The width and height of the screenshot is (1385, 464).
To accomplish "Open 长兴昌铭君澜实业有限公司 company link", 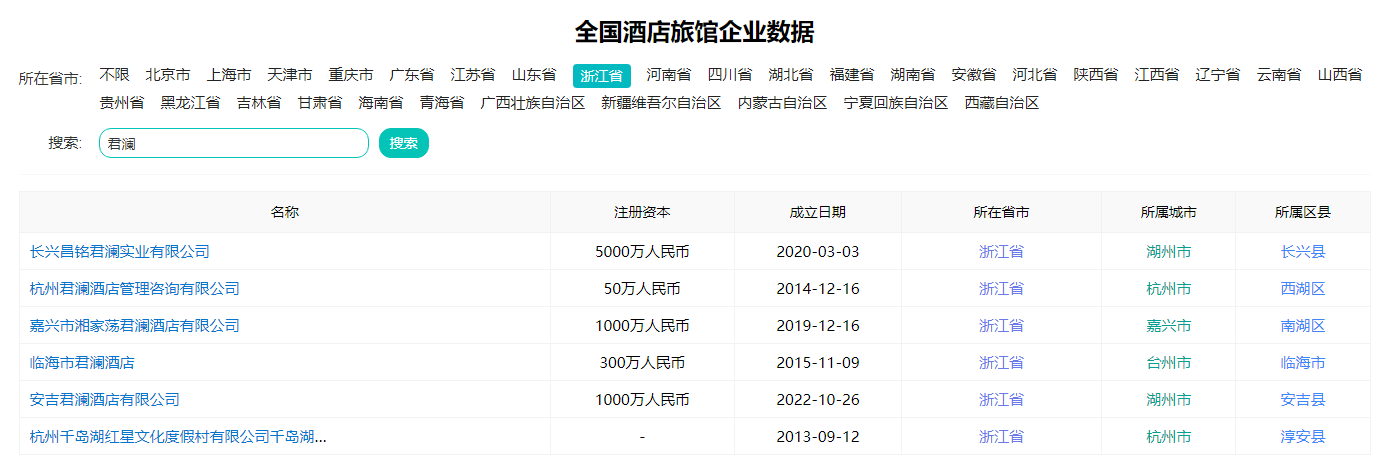I will click(120, 251).
